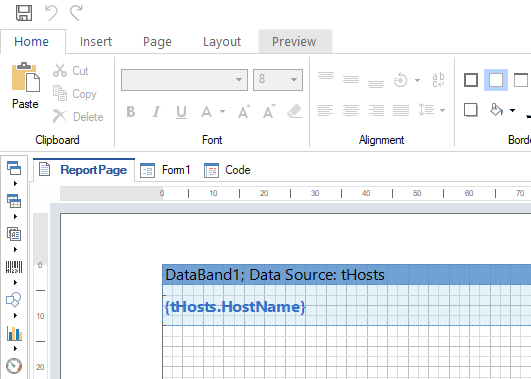Open the Form1 tab
The image size is (531, 379).
pos(166,170)
